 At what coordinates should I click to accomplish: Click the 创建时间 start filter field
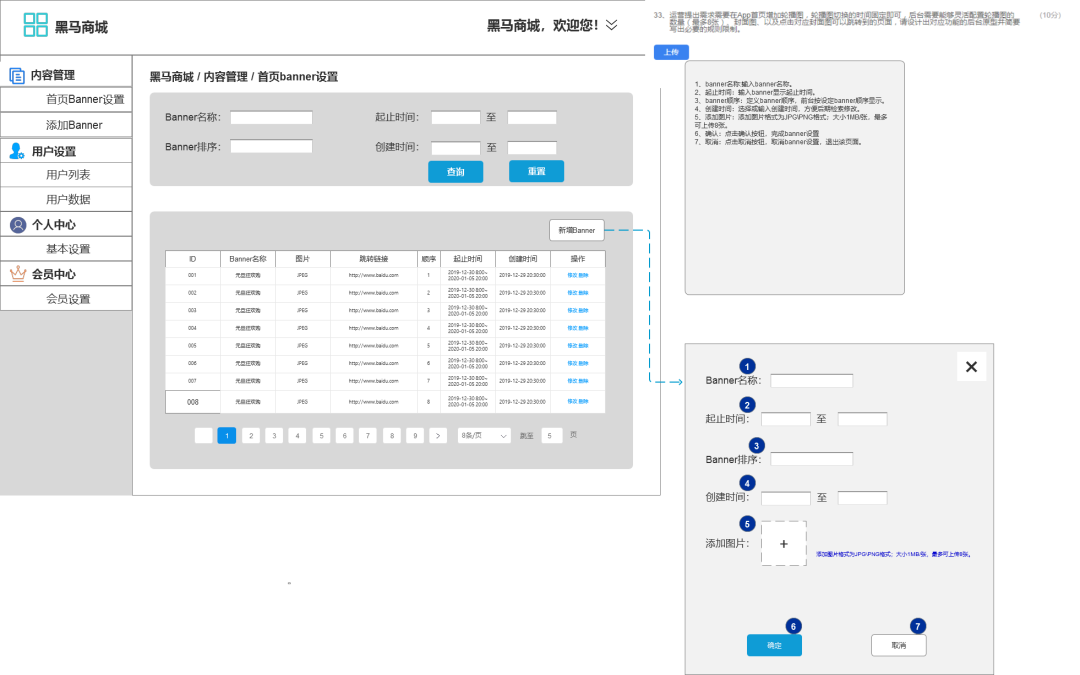(456, 147)
